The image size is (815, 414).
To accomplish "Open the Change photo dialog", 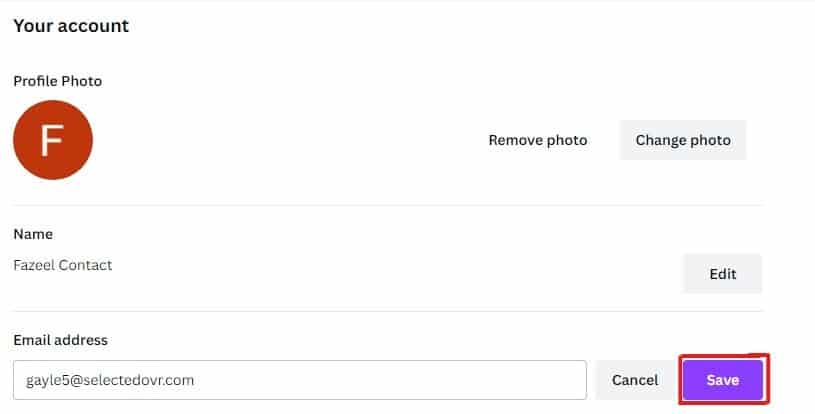I will [683, 140].
